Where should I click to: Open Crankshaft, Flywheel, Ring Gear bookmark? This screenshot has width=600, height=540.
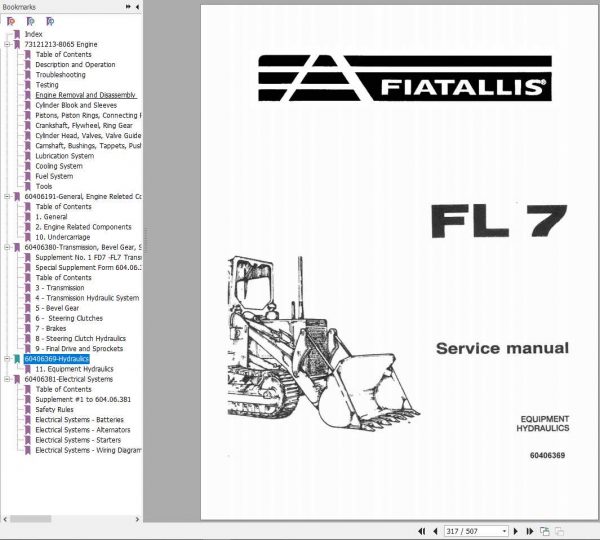click(x=84, y=126)
